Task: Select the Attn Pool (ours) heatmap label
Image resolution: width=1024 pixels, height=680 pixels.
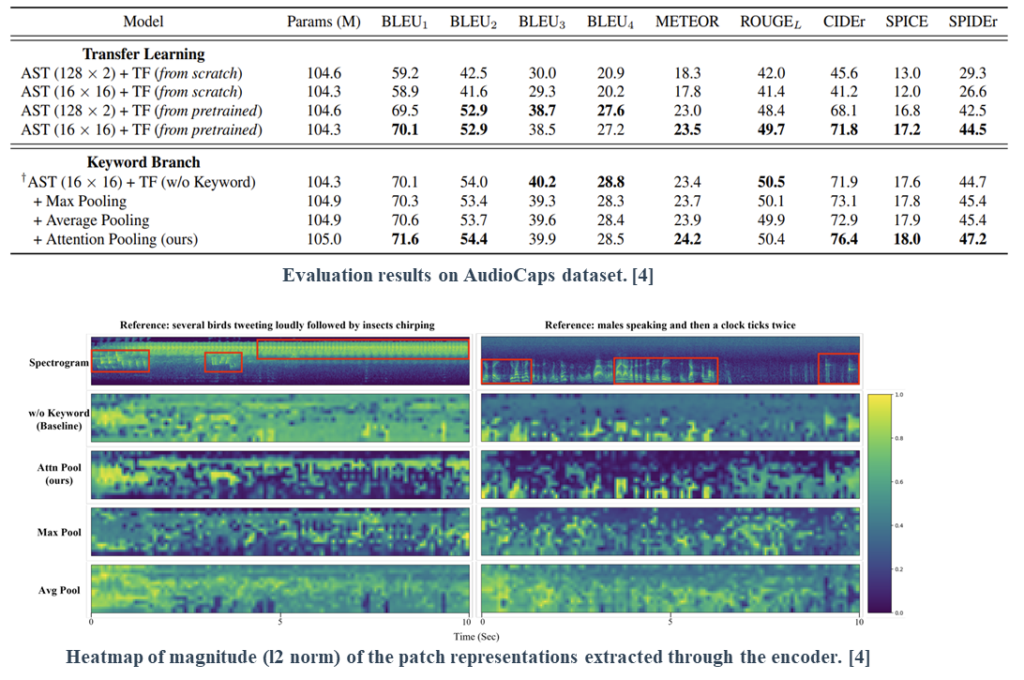Action: (56, 473)
